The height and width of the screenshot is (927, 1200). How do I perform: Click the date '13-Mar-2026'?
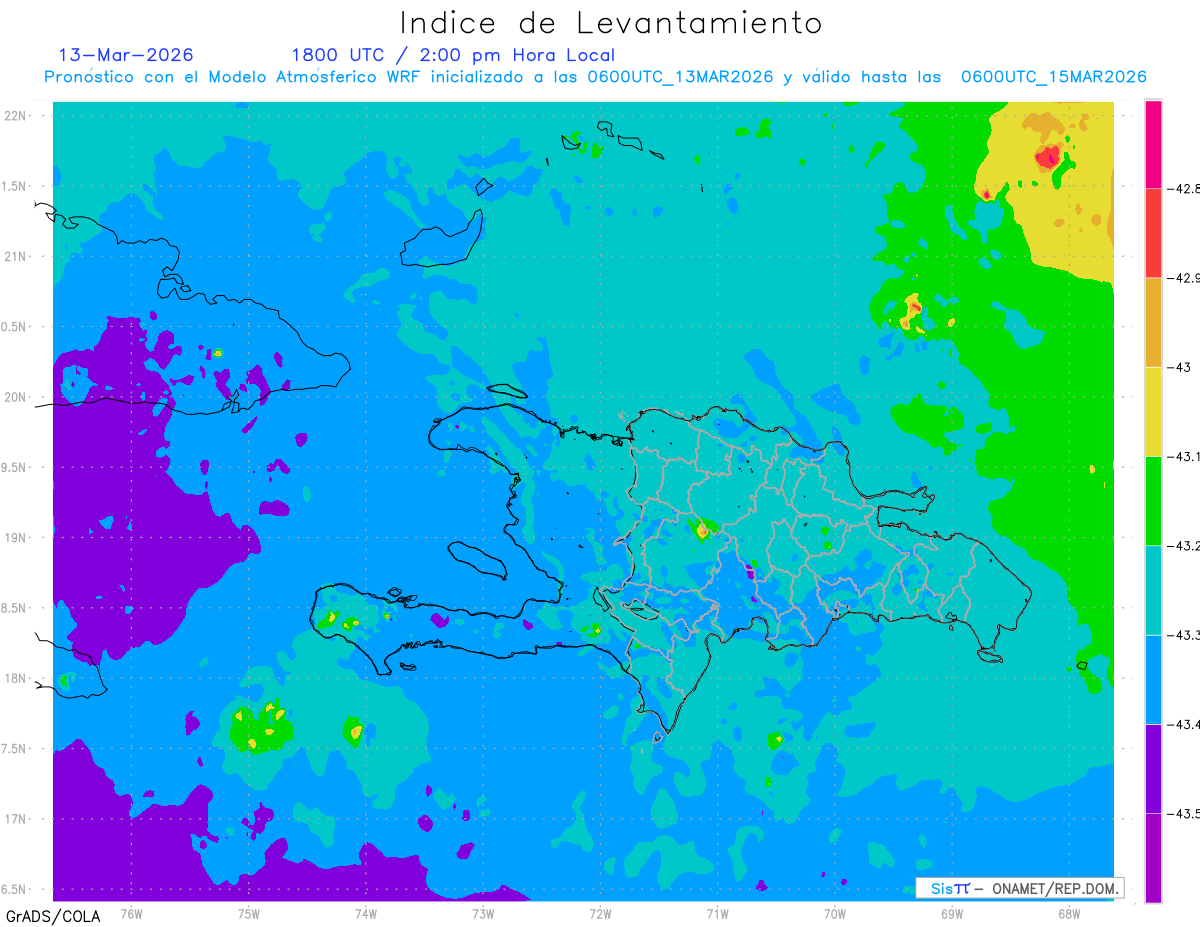126,55
